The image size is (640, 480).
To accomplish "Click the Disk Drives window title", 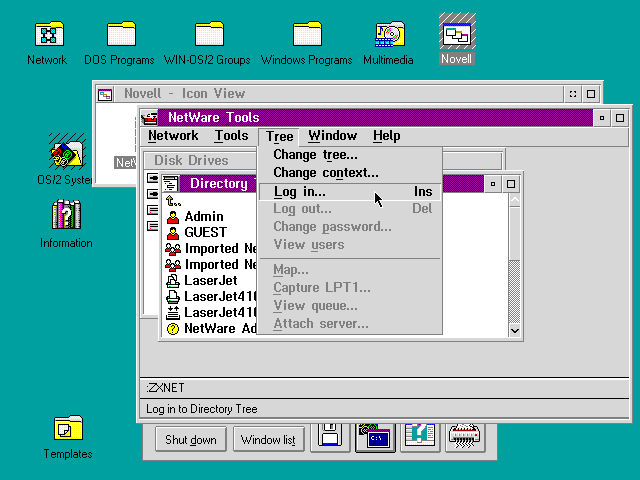I will [191, 161].
